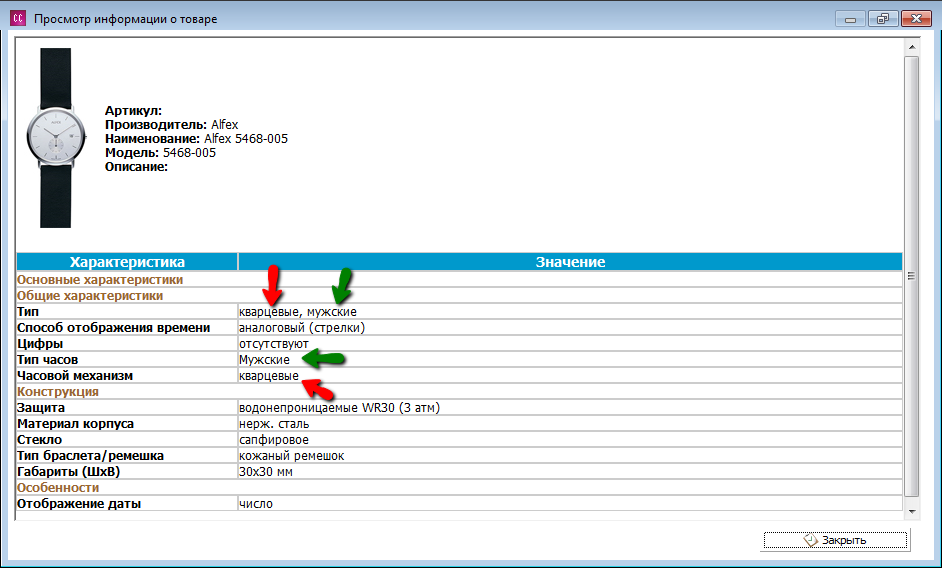942x568 pixels.
Task: Click the Конструкция section heading
Action: (x=58, y=392)
